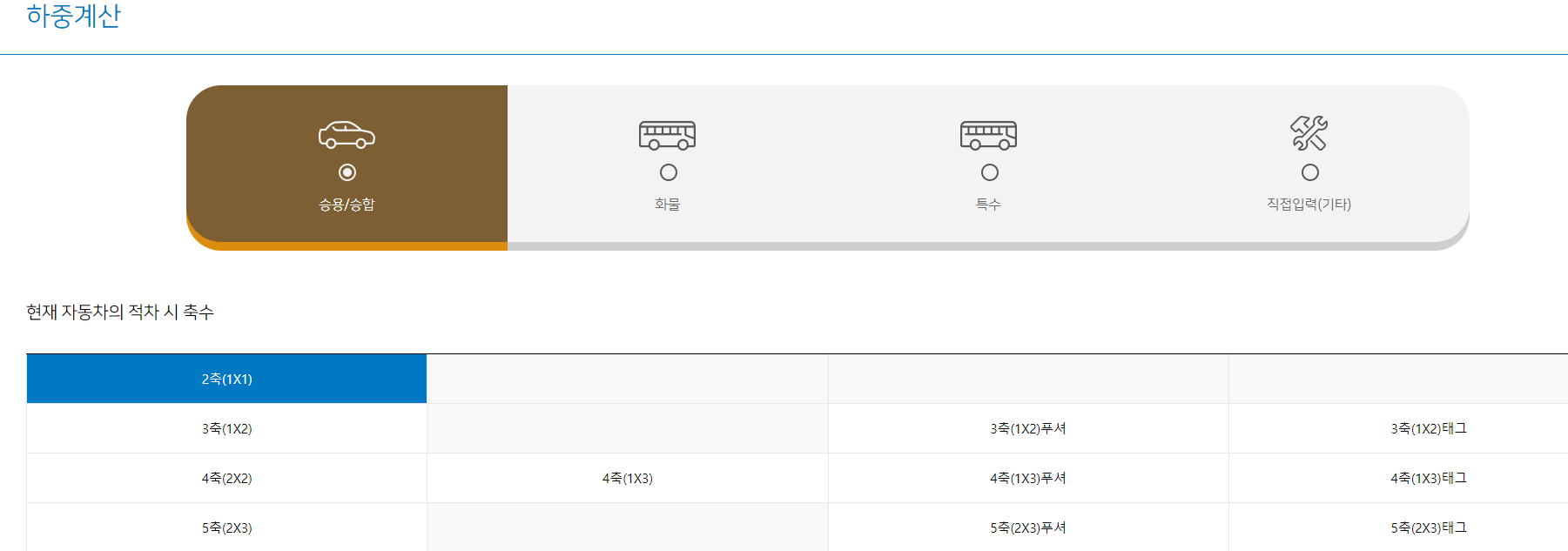Click the wrench and screwdriver tools icon
This screenshot has width=1568, height=551.
(x=1309, y=133)
